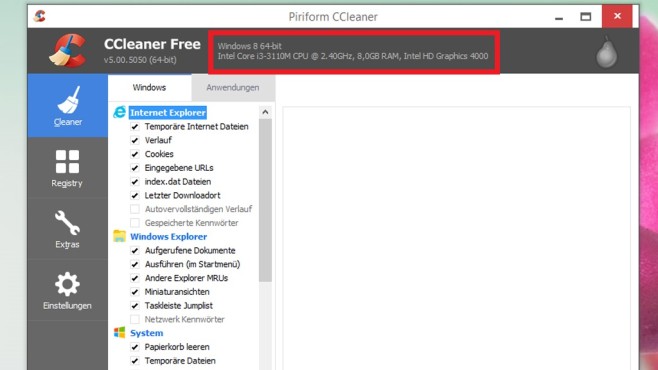
Task: Uncheck Andere Explorer MRUs checkbox
Action: point(135,279)
